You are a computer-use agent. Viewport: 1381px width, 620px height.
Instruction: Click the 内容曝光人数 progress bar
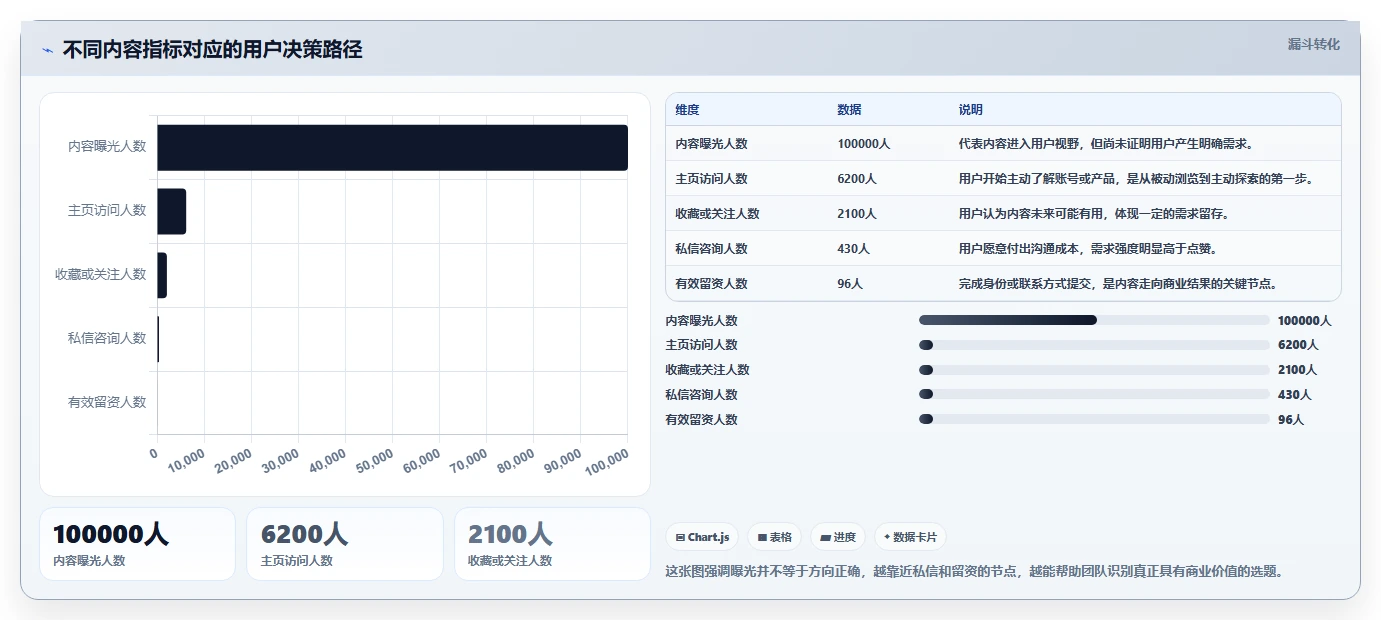[1094, 320]
